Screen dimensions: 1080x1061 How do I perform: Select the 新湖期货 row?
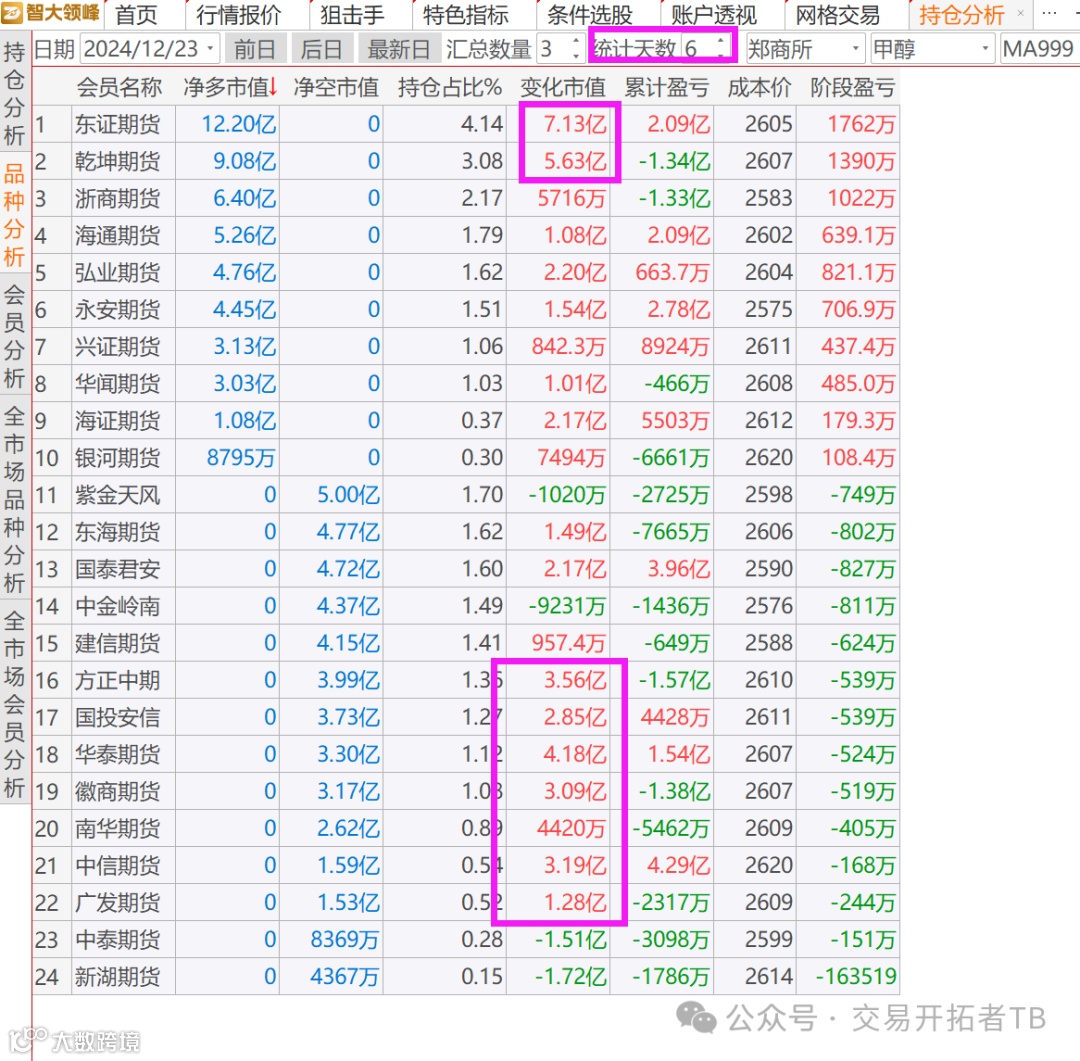click(466, 977)
